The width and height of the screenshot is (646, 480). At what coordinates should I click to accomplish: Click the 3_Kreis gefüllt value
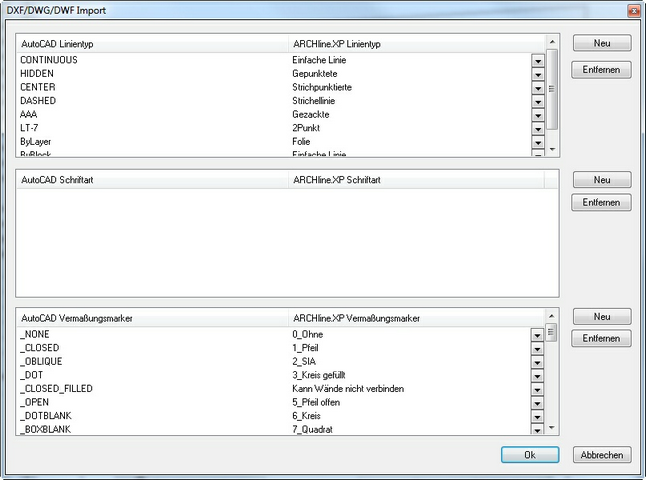pyautogui.click(x=319, y=375)
